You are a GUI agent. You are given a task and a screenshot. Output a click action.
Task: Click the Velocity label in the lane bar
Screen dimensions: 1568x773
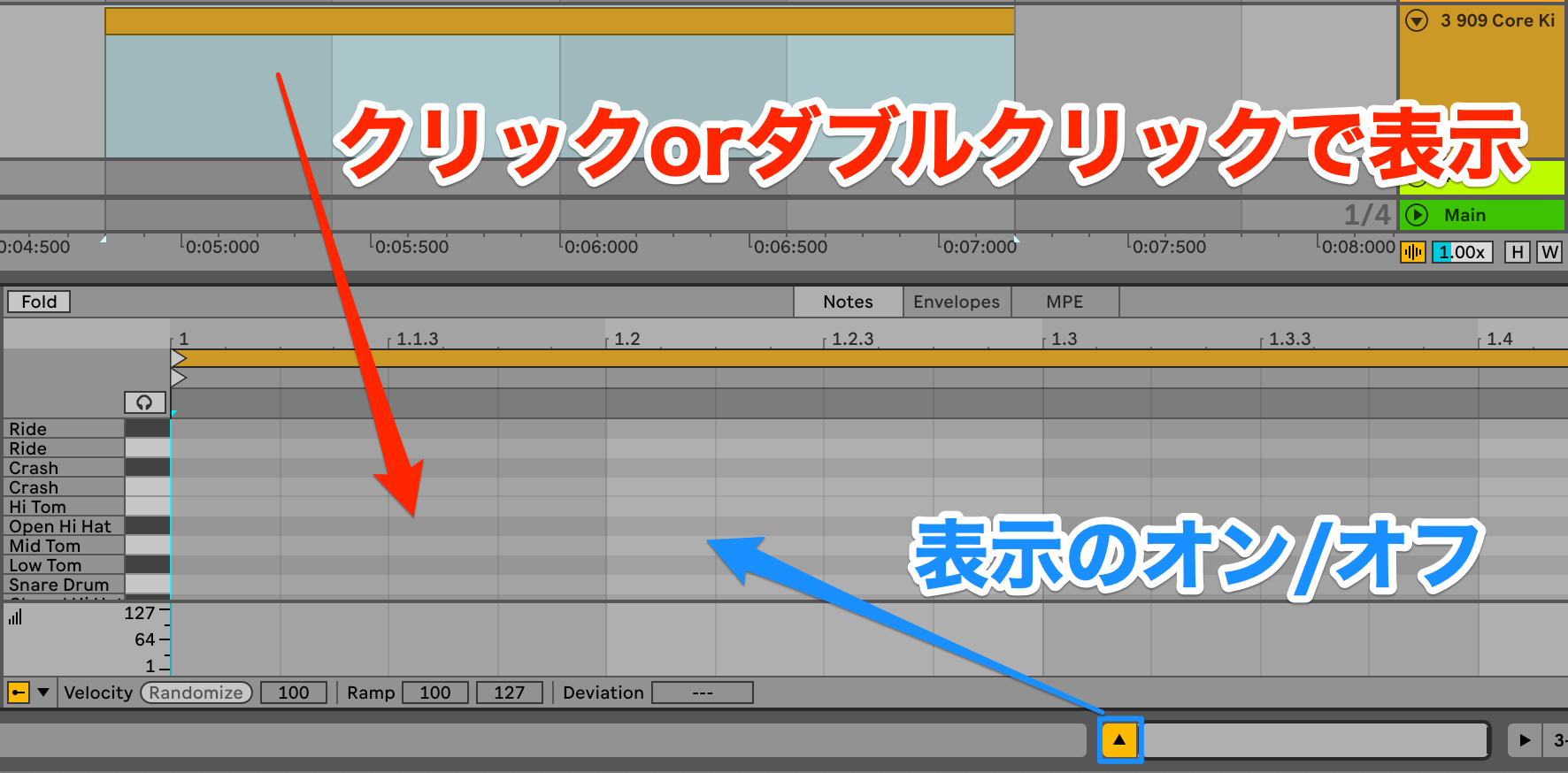click(x=98, y=693)
